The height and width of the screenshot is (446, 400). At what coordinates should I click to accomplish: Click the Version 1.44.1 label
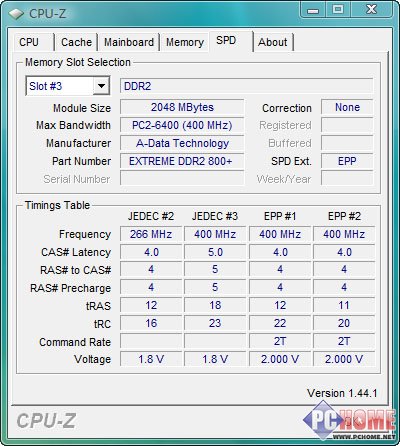[x=342, y=393]
